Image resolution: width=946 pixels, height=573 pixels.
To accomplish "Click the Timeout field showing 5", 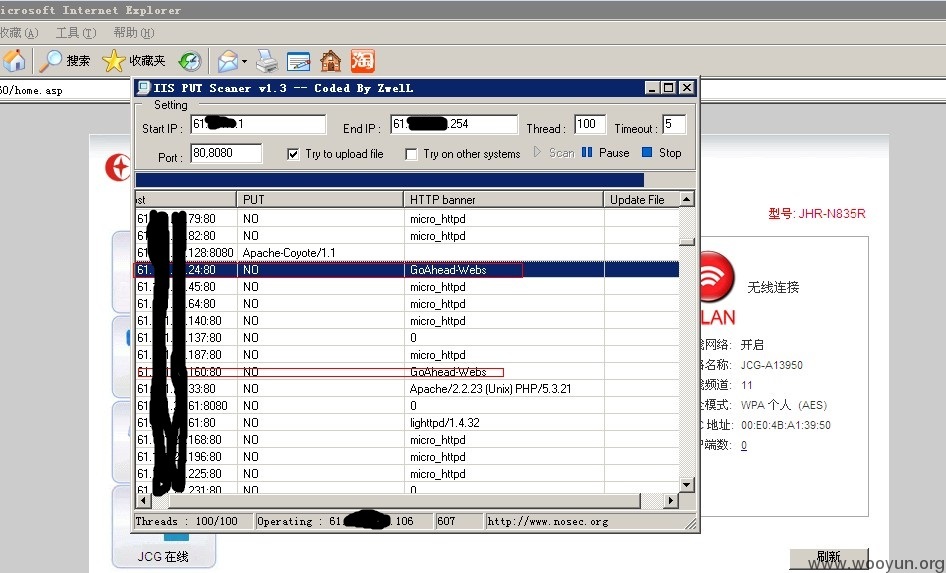I will tap(674, 124).
